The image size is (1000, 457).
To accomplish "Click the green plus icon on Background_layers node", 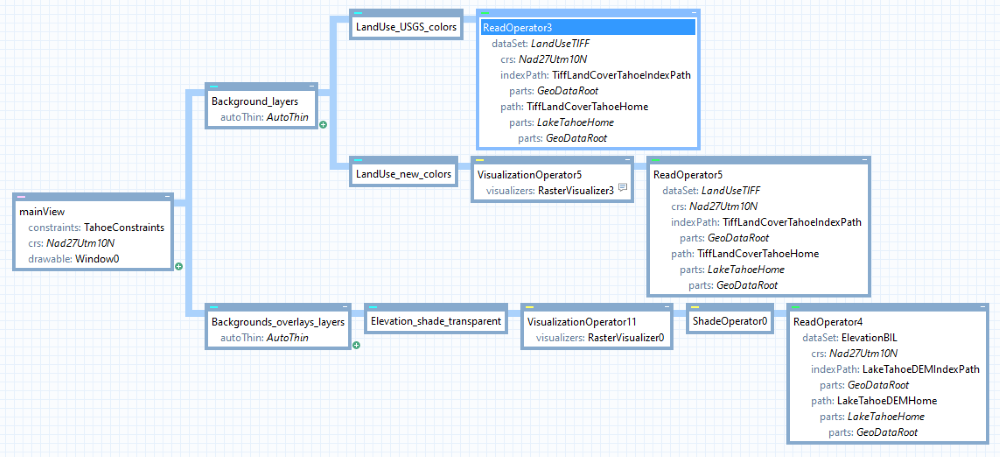I will coord(323,125).
